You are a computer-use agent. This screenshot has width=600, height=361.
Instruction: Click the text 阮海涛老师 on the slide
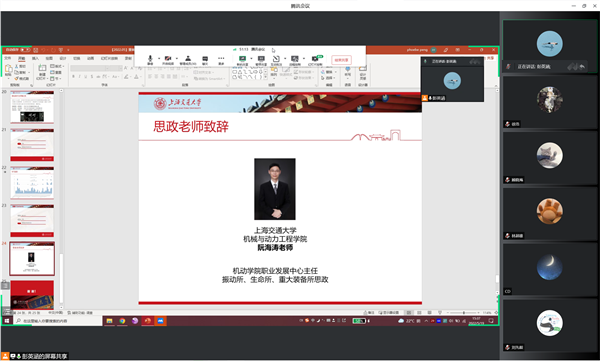275,248
